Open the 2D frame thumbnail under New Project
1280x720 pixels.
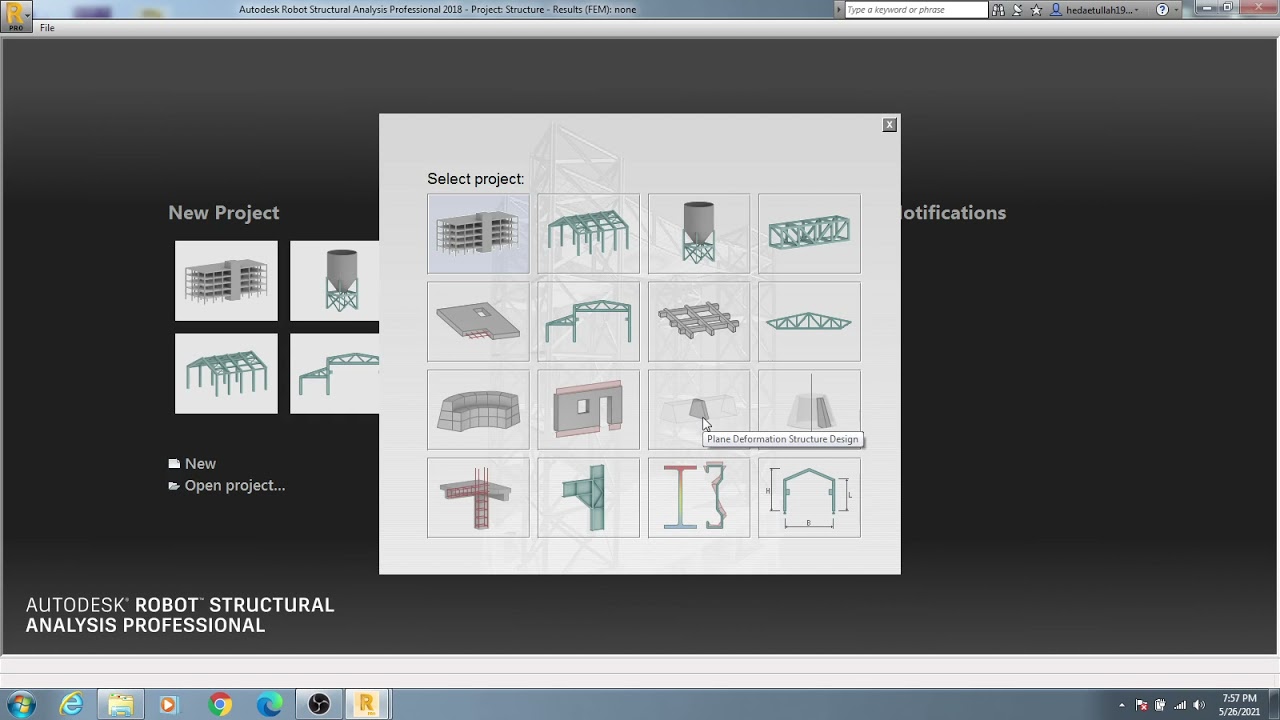[x=335, y=374]
